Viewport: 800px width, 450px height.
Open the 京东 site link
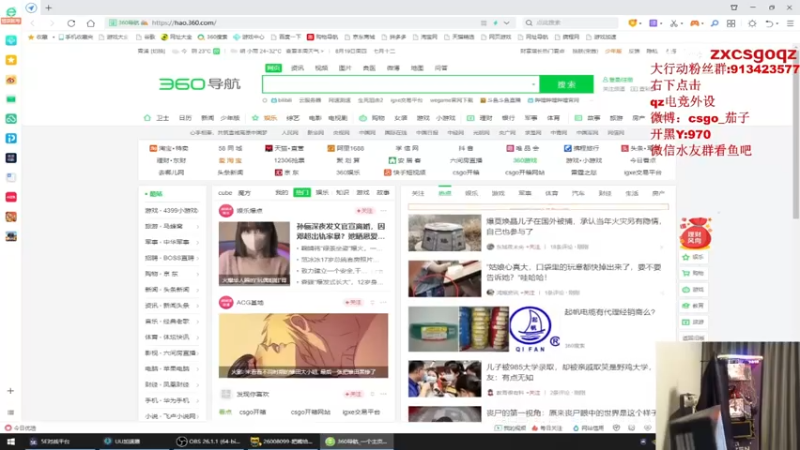(287, 172)
